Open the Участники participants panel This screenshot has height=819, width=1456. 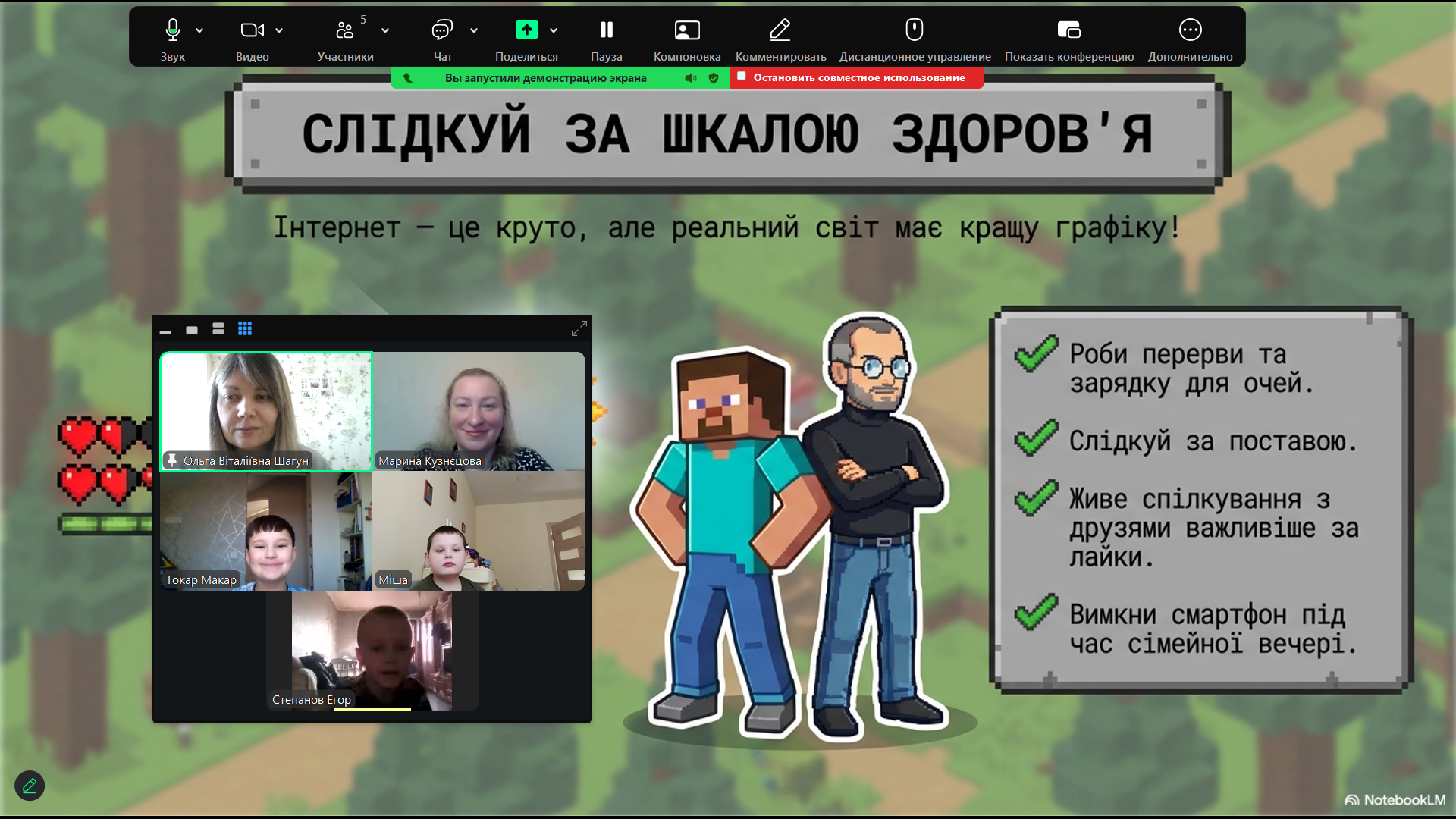pos(345,30)
